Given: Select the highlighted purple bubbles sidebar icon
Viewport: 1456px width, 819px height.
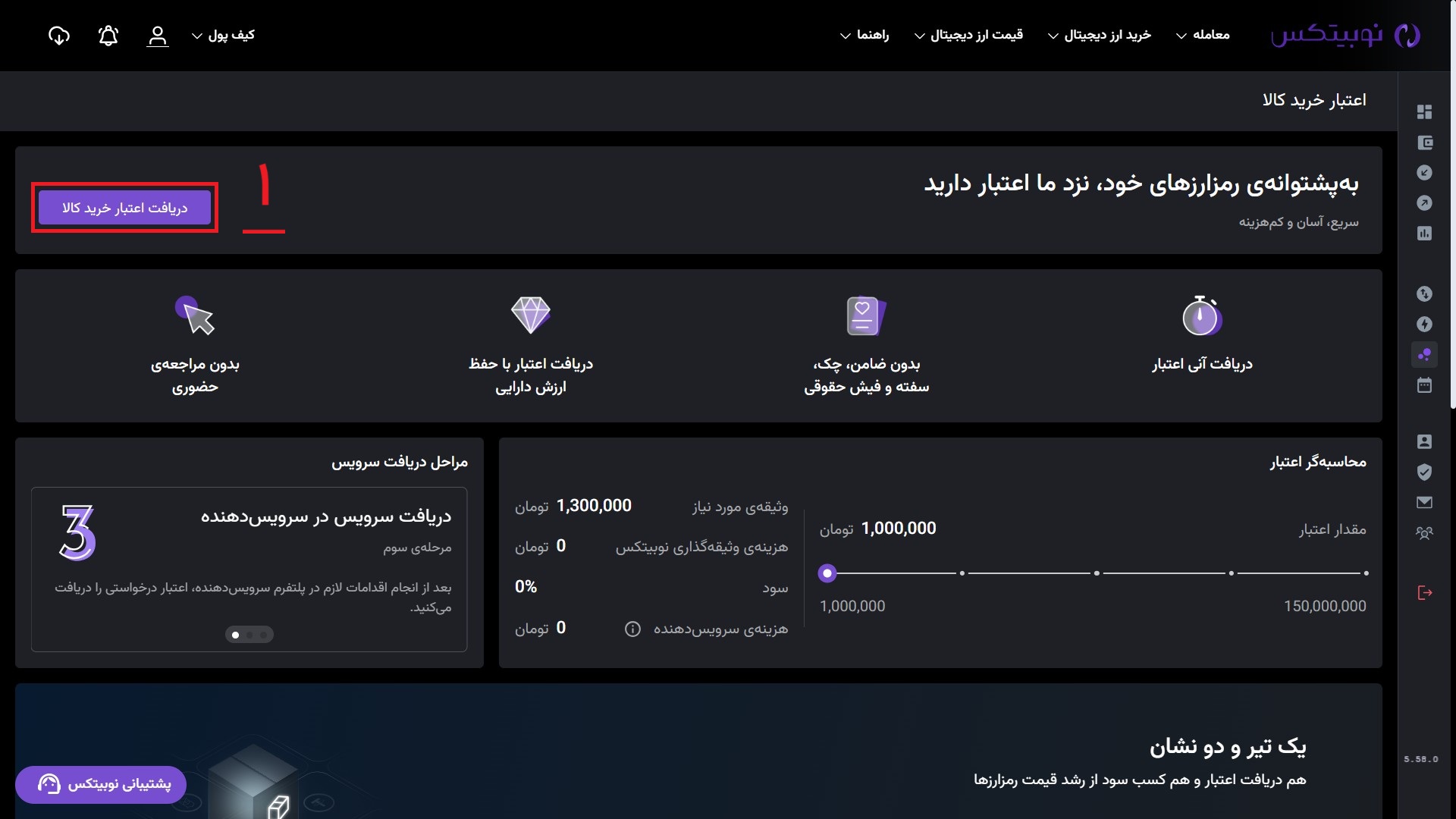Looking at the screenshot, I should point(1424,354).
